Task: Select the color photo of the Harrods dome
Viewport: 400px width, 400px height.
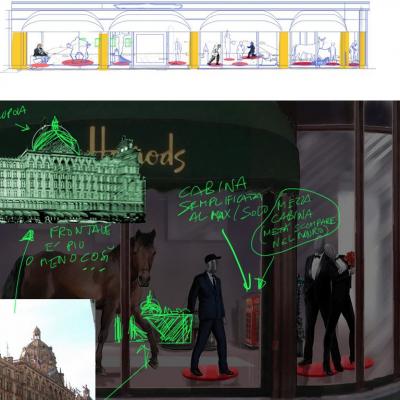Action: [47, 349]
